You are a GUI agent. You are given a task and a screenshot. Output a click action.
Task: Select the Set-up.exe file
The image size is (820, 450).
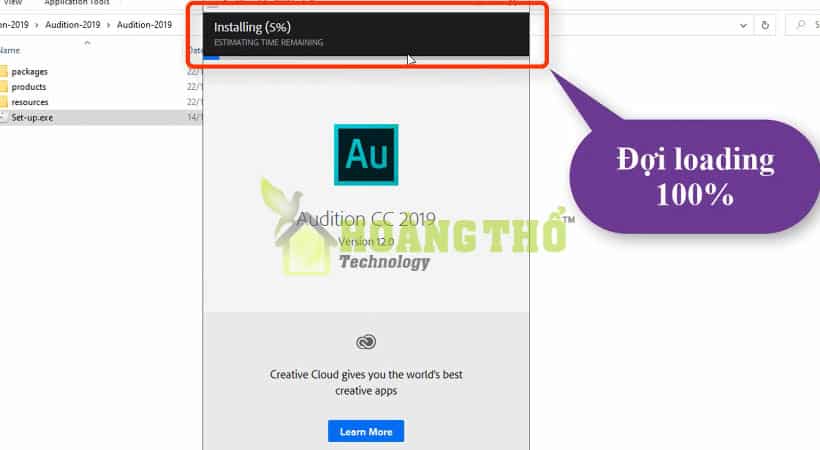(32, 118)
